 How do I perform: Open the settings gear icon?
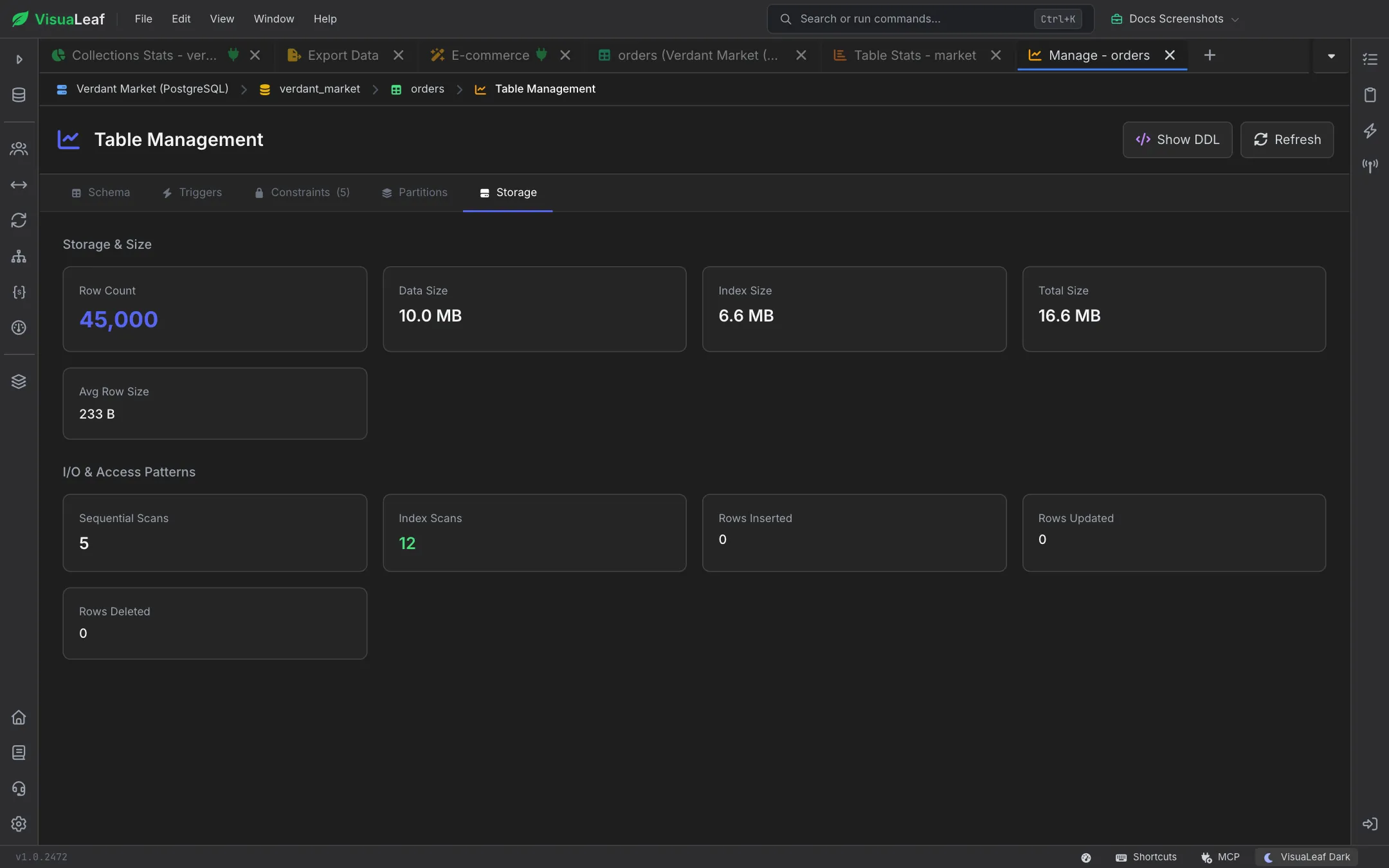coord(19,824)
